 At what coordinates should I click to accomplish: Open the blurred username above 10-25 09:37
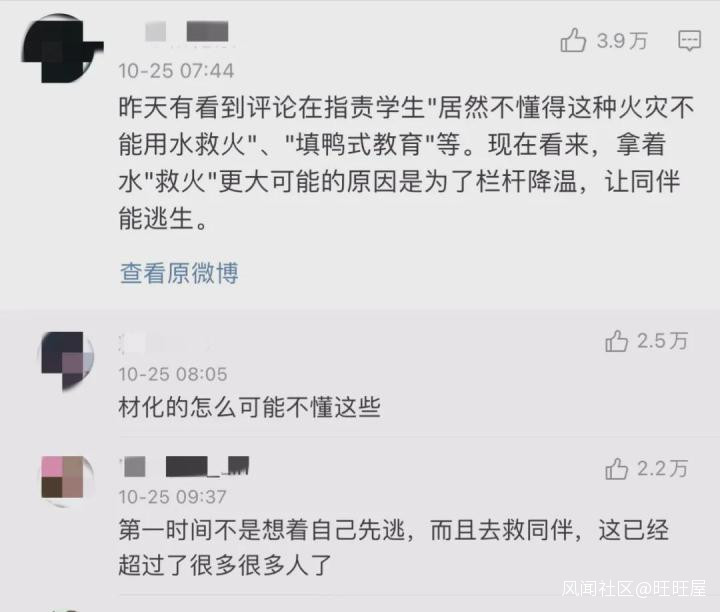pyautogui.click(x=185, y=466)
